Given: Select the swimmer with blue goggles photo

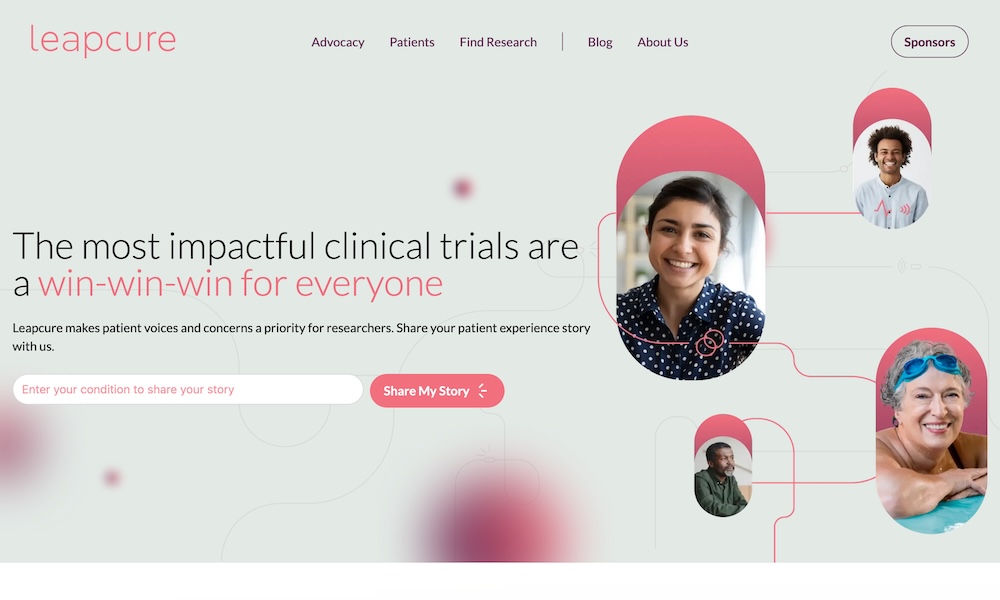Looking at the screenshot, I should (x=931, y=435).
